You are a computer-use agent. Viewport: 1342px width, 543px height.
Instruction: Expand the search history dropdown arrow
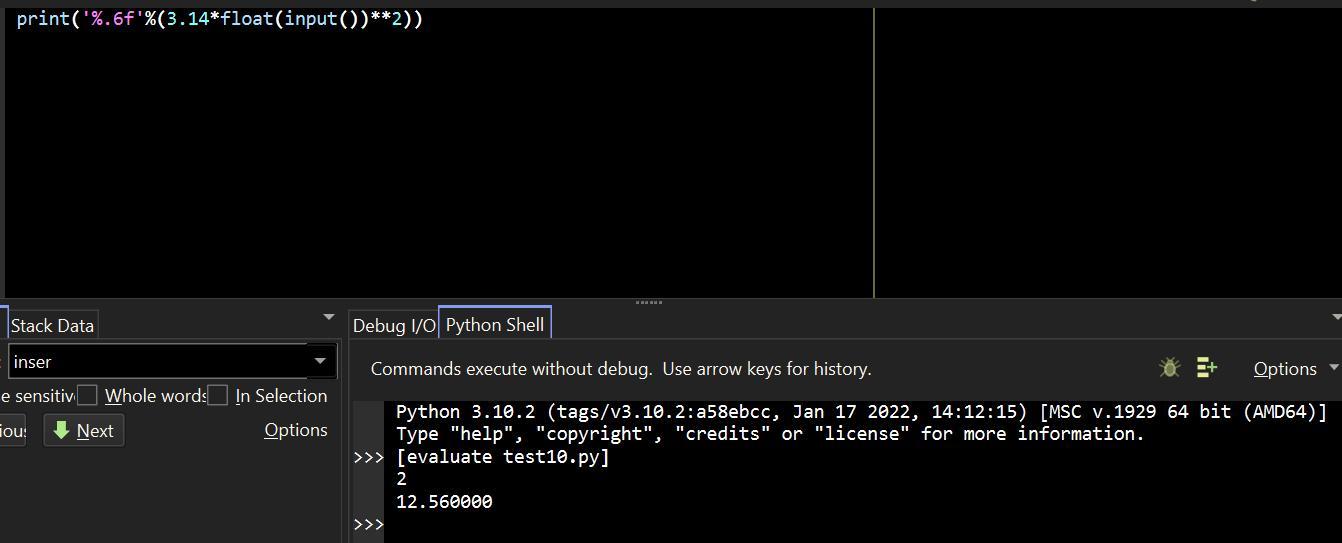(320, 361)
